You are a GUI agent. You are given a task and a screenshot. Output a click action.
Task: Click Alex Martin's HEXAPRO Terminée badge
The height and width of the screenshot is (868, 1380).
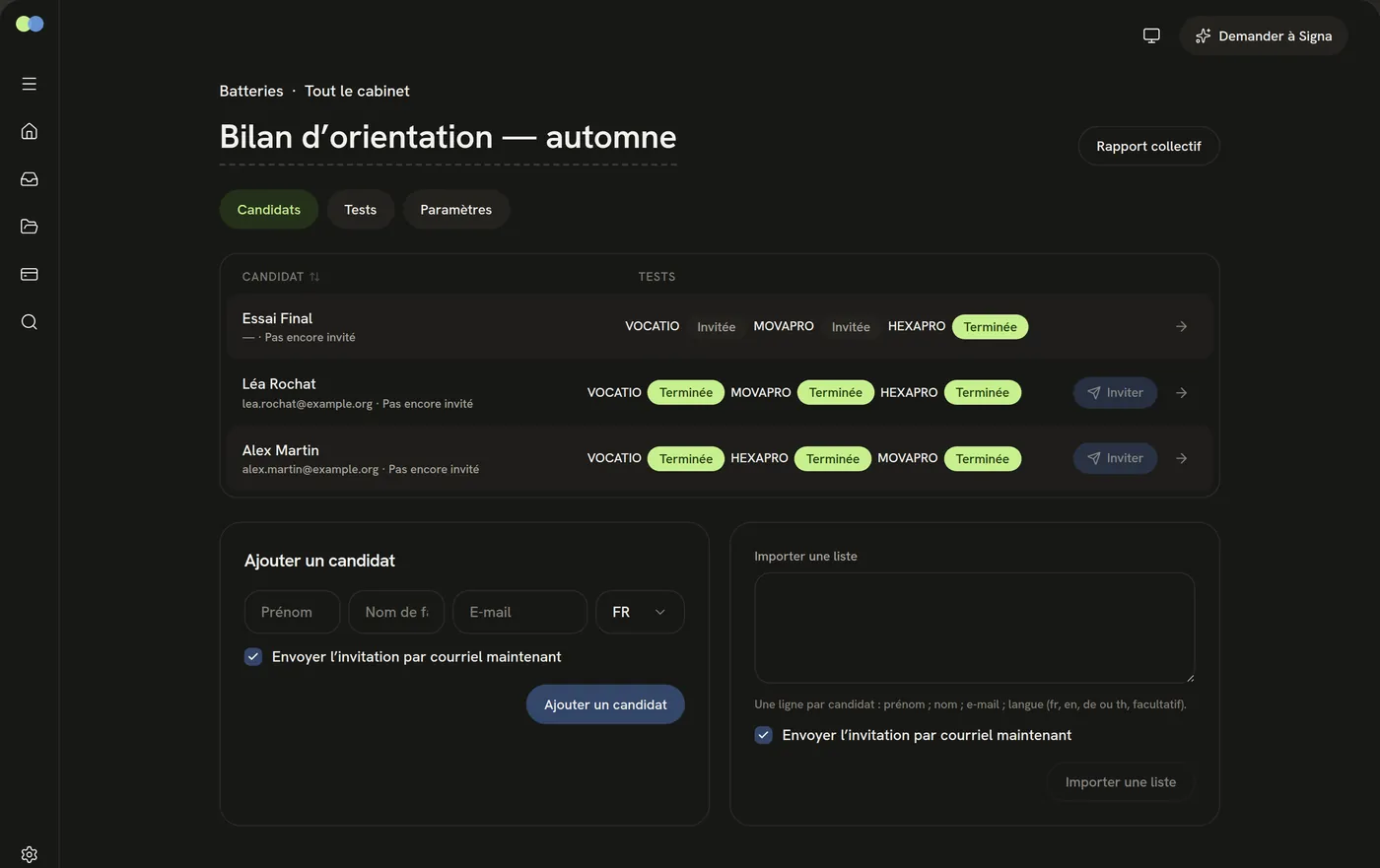tap(833, 459)
